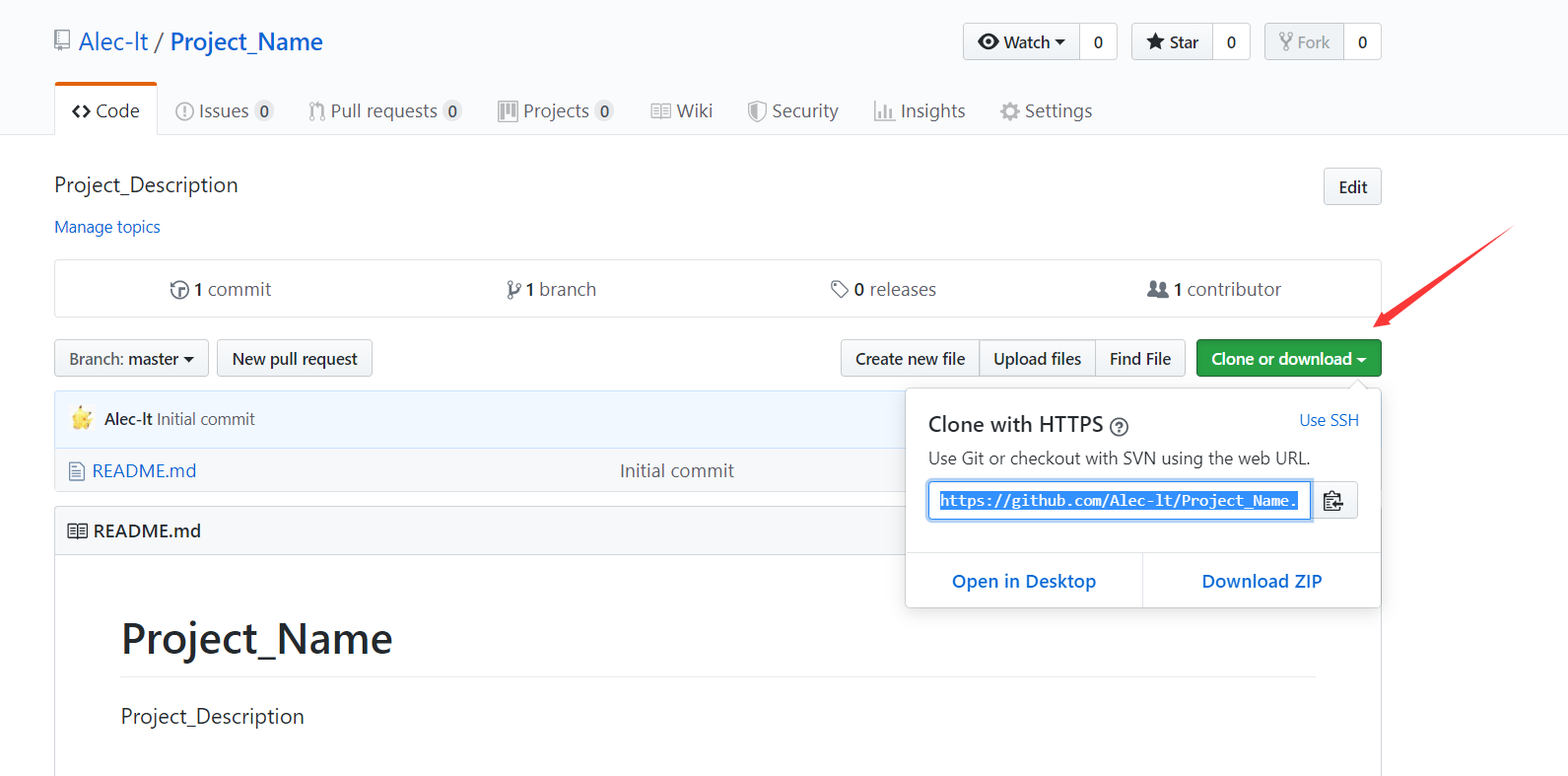Click the Manage topics link
This screenshot has height=776, width=1568.
[107, 227]
